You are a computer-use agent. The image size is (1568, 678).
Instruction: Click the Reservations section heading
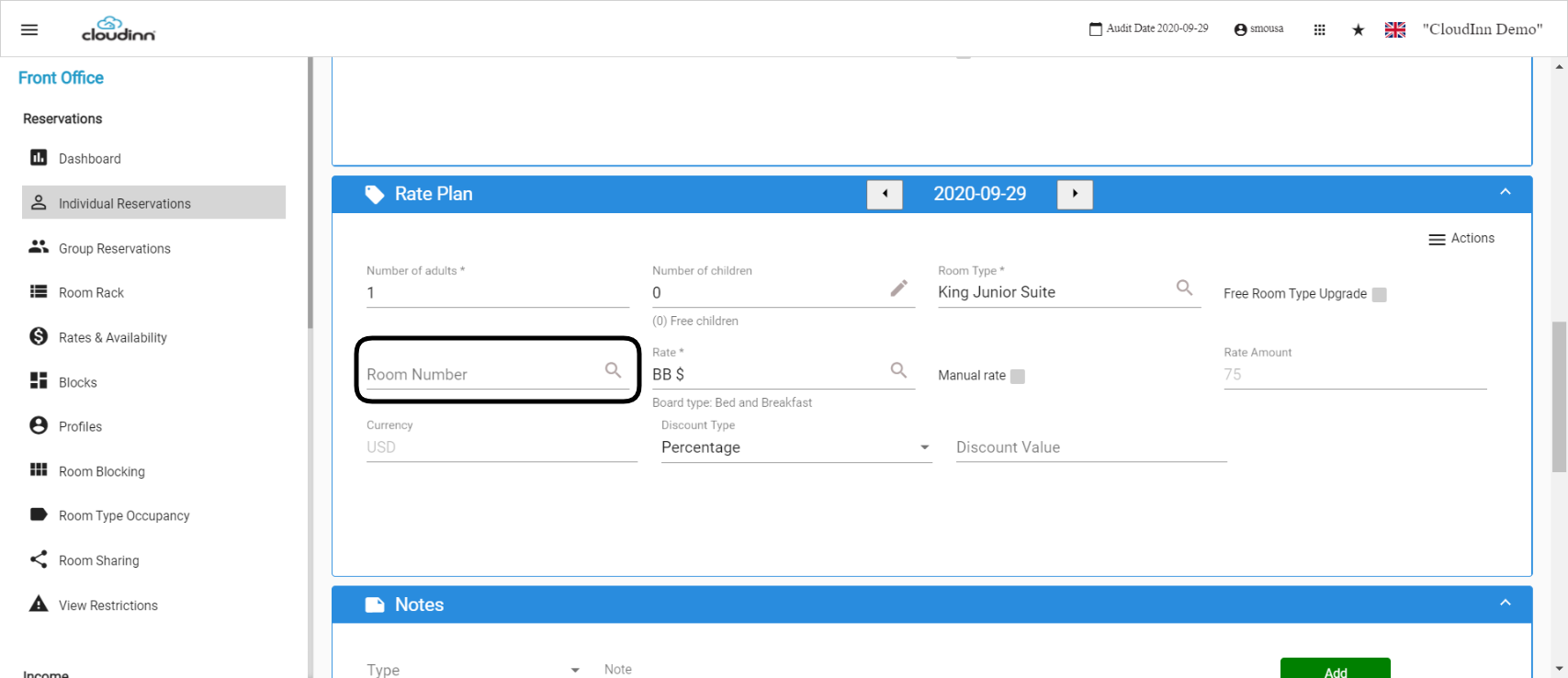62,119
